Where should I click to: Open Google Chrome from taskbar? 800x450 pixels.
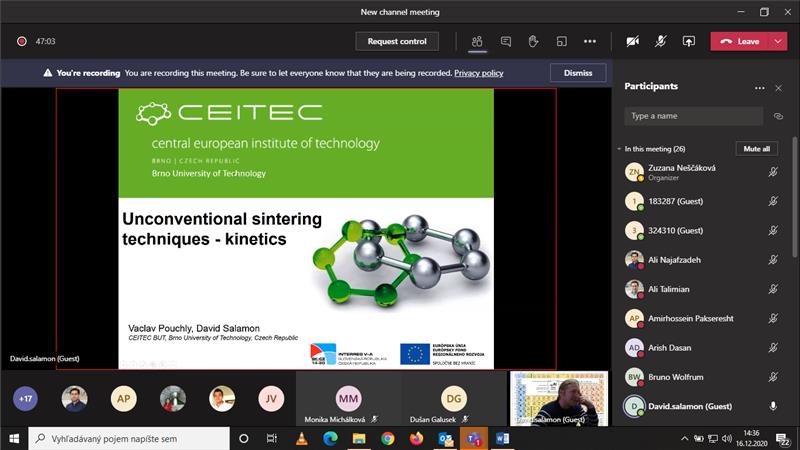pyautogui.click(x=388, y=438)
